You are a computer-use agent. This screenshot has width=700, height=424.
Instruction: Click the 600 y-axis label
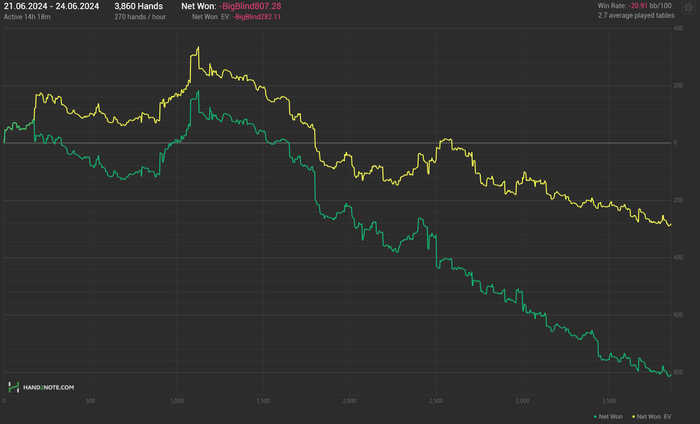point(678,315)
